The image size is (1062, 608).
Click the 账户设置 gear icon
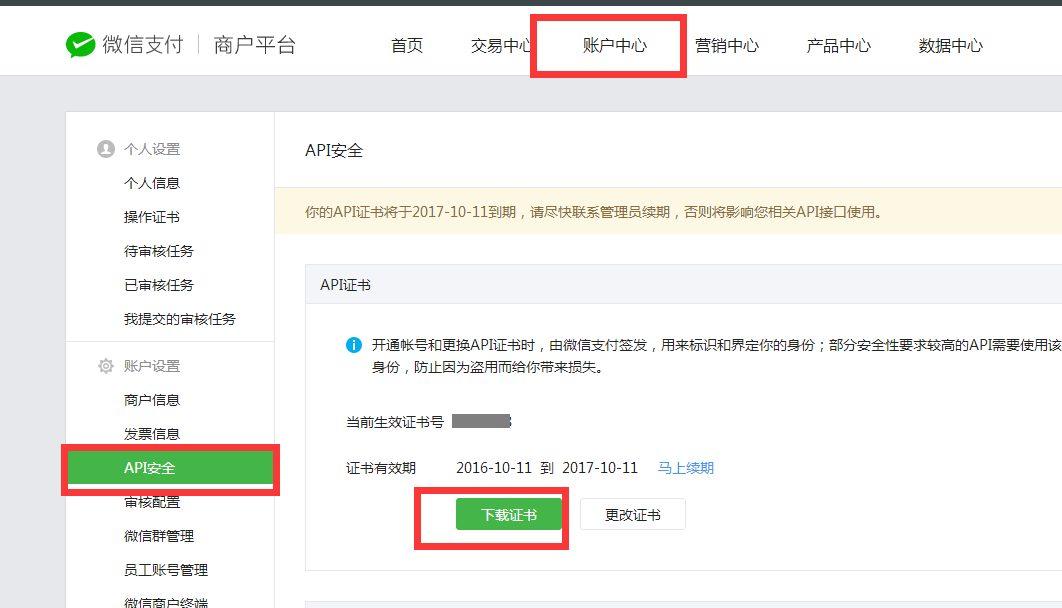(x=105, y=366)
